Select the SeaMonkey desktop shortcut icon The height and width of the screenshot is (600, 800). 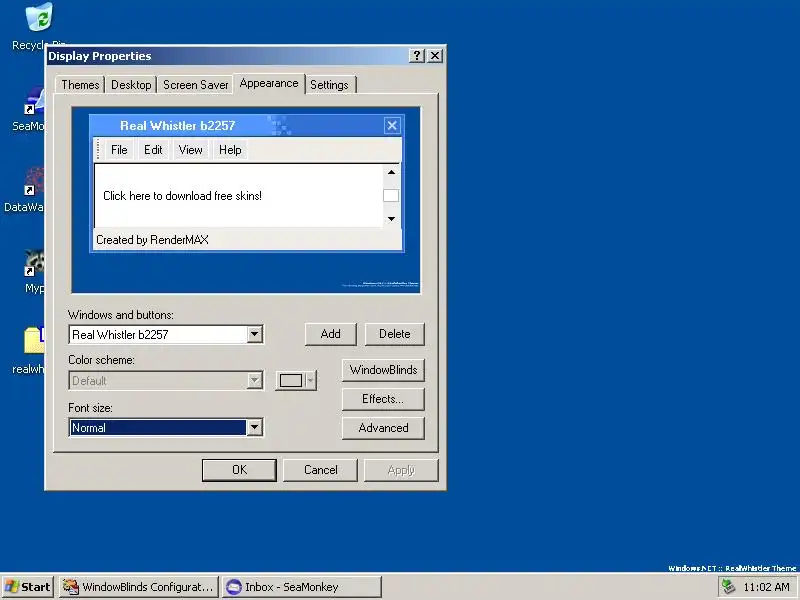(x=34, y=102)
